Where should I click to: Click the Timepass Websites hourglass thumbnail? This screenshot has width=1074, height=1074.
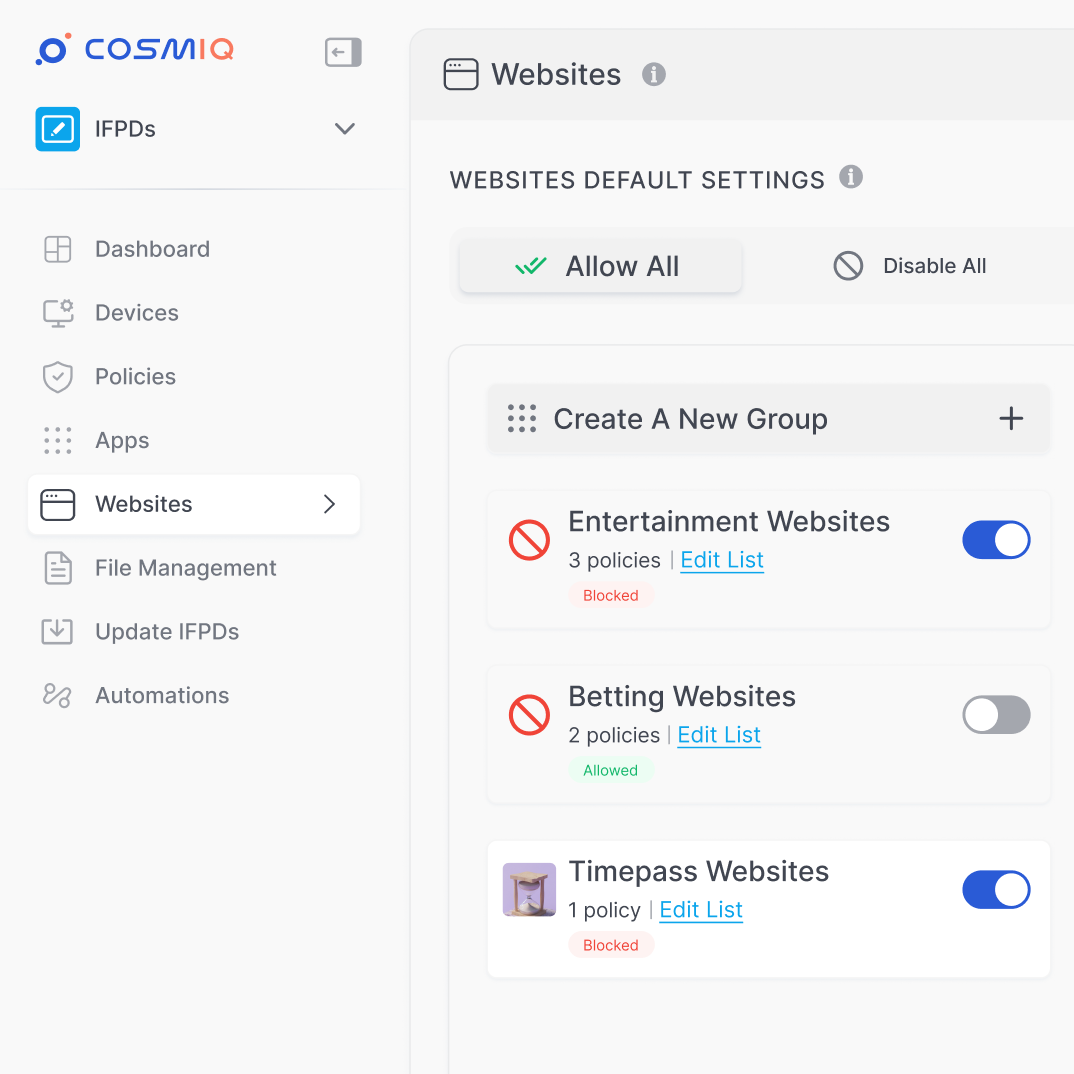pyautogui.click(x=529, y=890)
